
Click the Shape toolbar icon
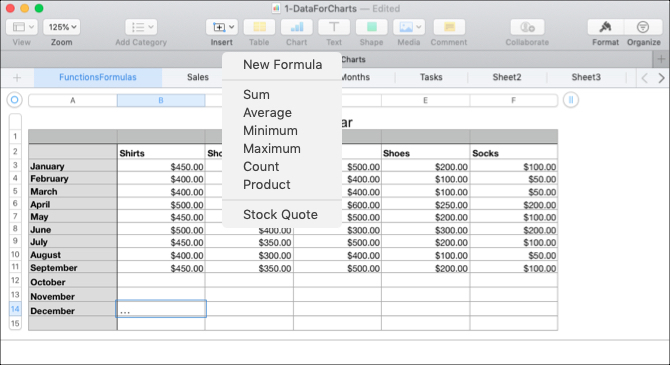(371, 27)
